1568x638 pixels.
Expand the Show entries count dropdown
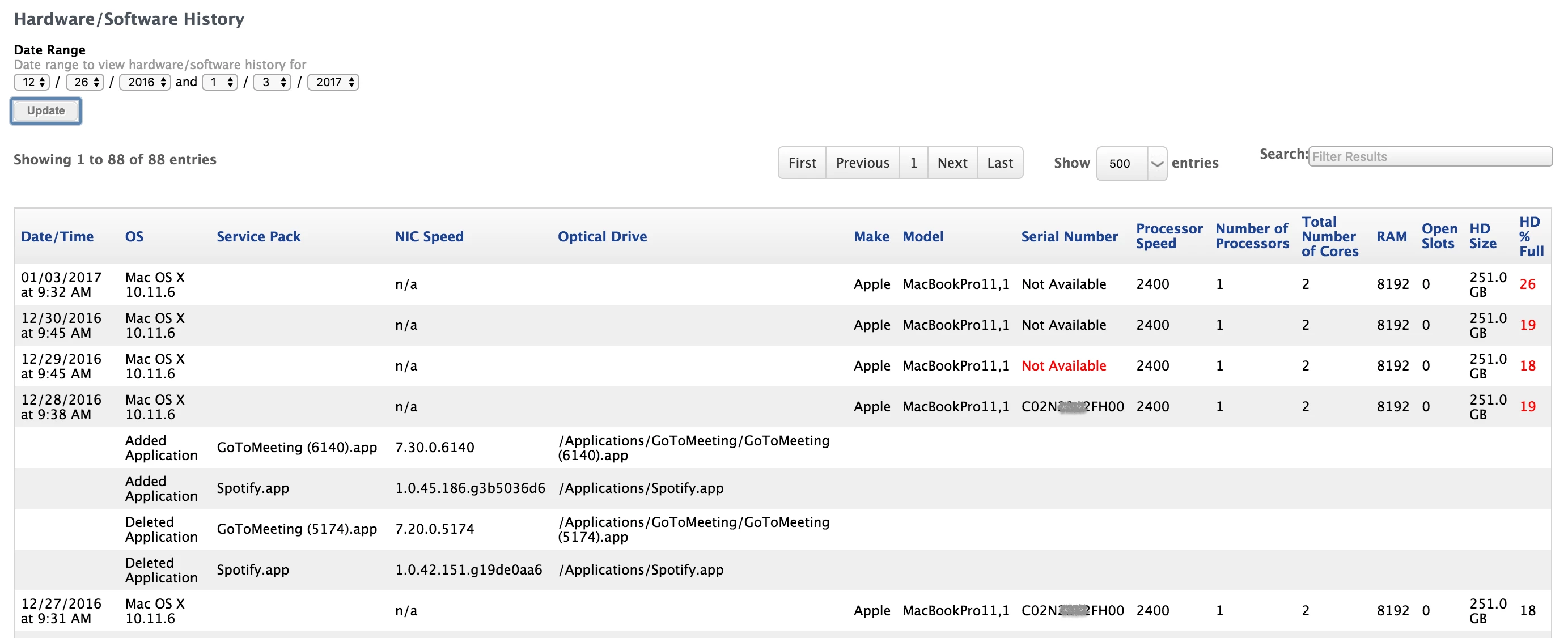coord(1131,164)
